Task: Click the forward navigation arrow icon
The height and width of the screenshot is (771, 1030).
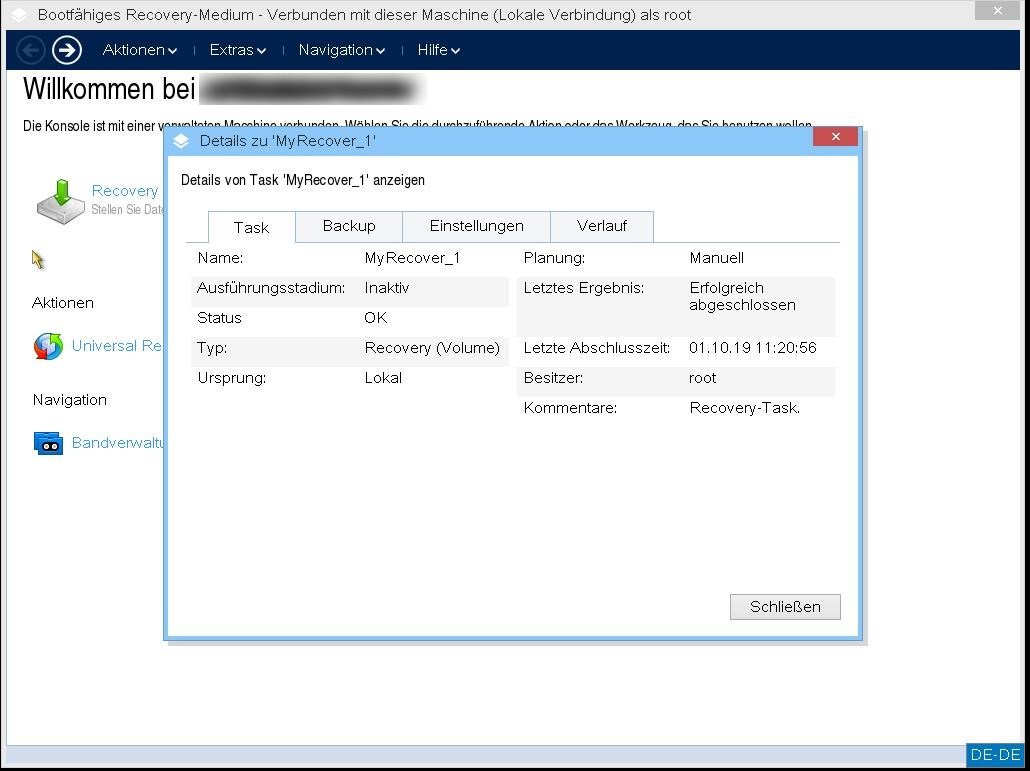Action: [67, 49]
